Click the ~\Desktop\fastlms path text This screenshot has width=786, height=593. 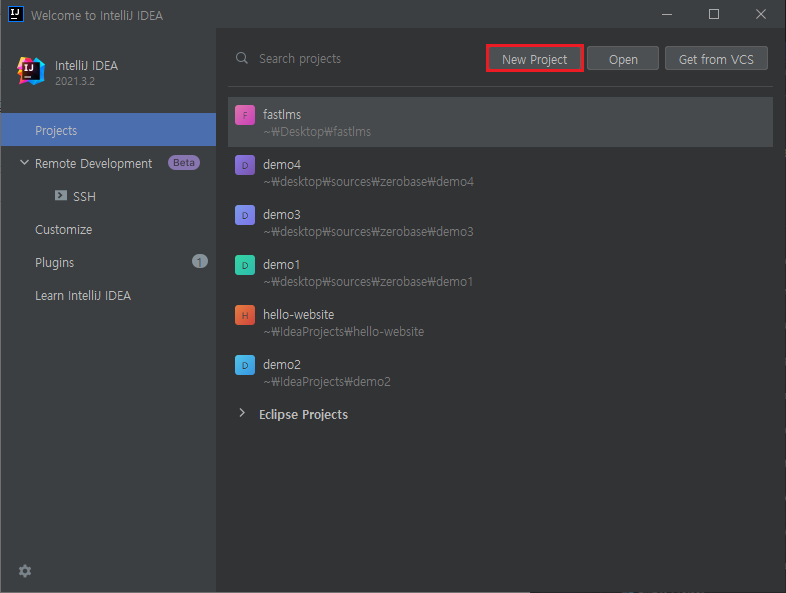pyautogui.click(x=317, y=132)
